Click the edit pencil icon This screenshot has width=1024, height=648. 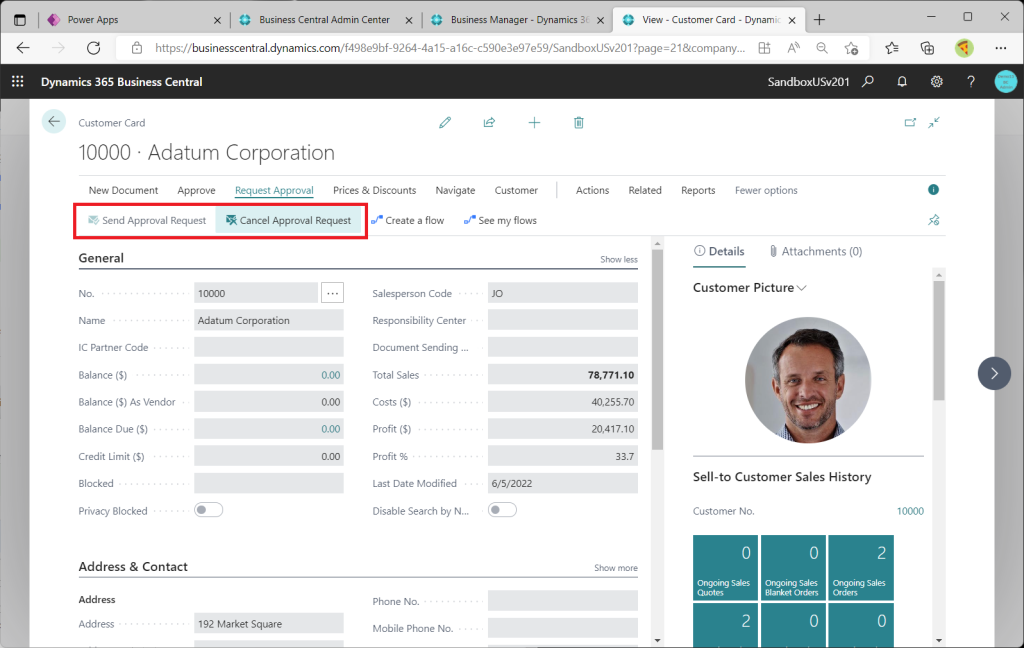click(445, 122)
